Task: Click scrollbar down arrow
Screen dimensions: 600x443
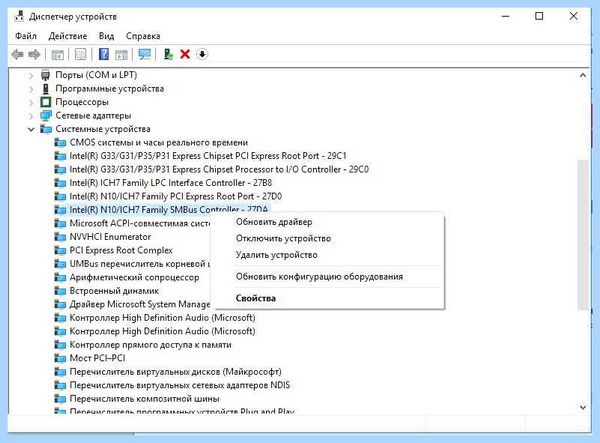Action: [x=583, y=407]
